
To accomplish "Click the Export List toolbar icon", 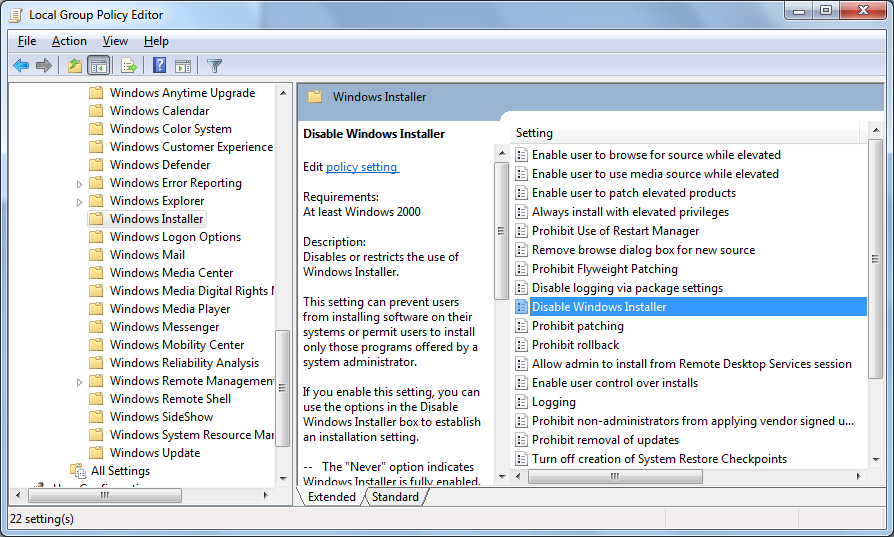I will 129,66.
